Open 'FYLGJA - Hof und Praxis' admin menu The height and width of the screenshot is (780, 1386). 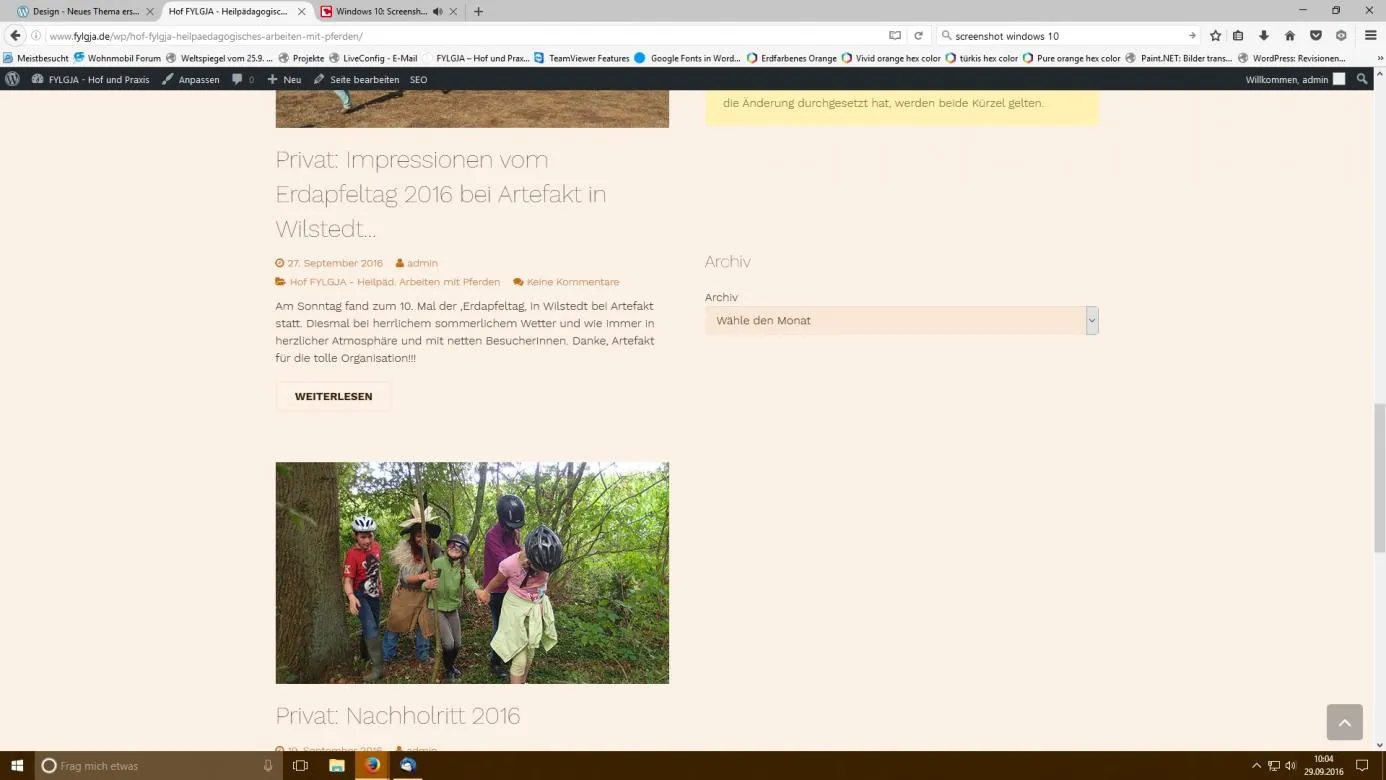click(90, 79)
